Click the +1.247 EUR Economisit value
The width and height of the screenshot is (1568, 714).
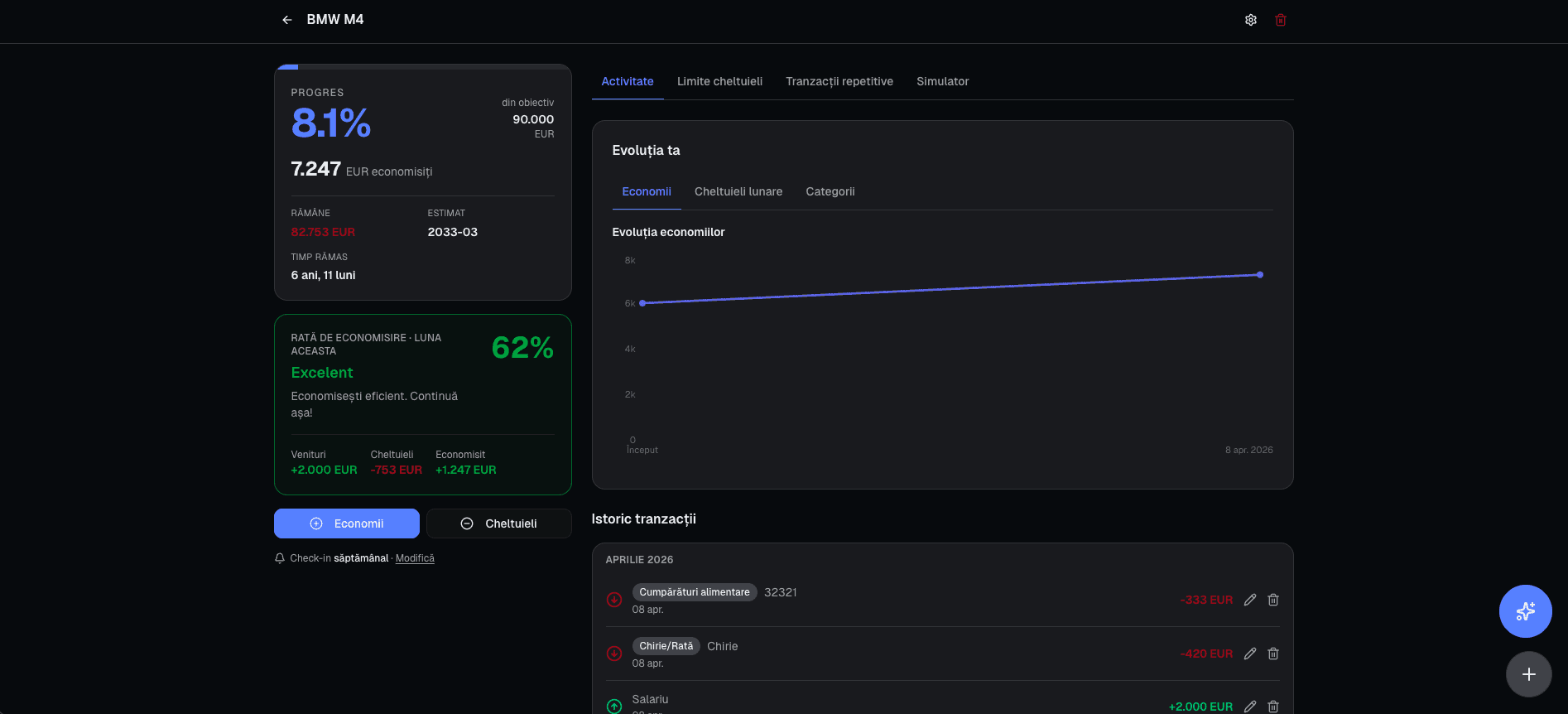466,470
